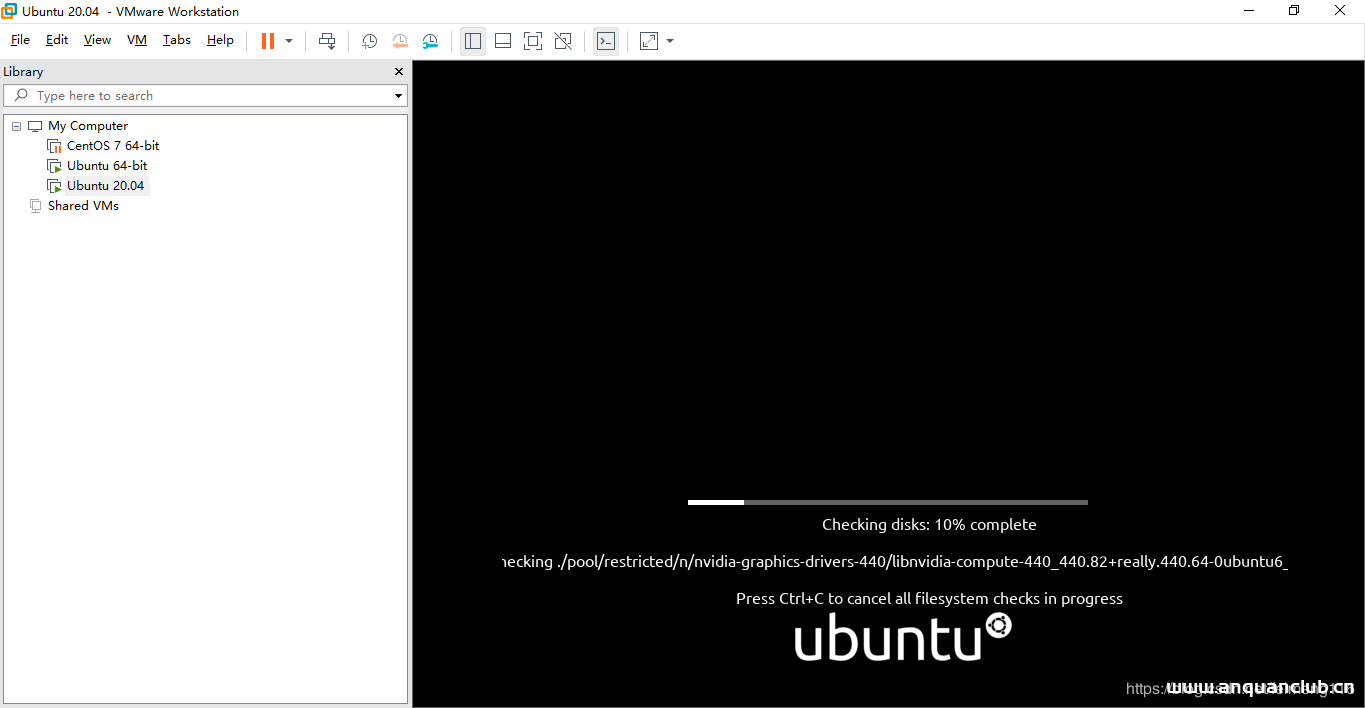Revert VM to previous snapshot
Image resolution: width=1365 pixels, height=708 pixels.
(400, 41)
